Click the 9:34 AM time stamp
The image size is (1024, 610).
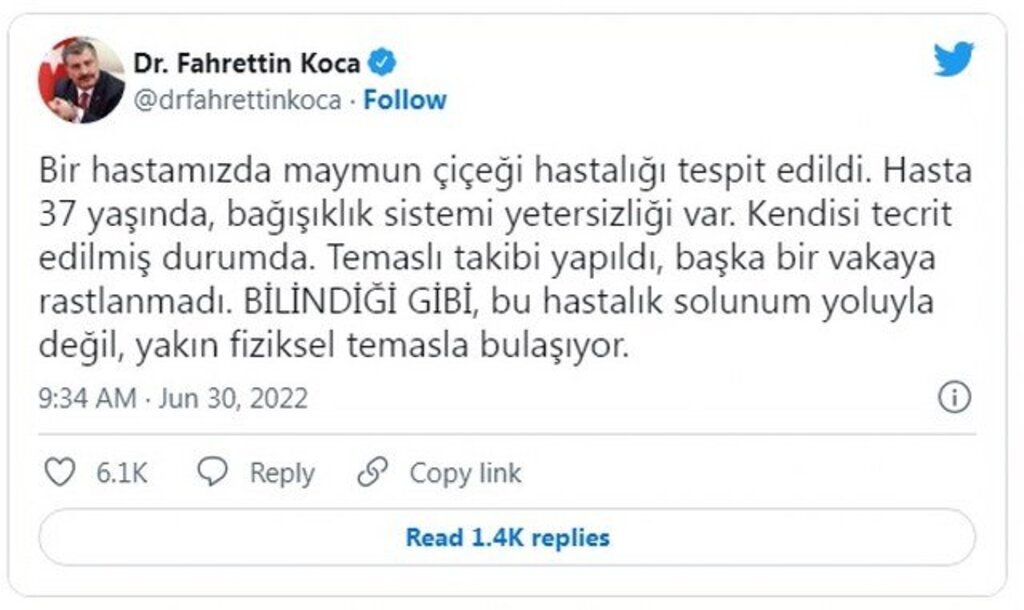click(86, 398)
